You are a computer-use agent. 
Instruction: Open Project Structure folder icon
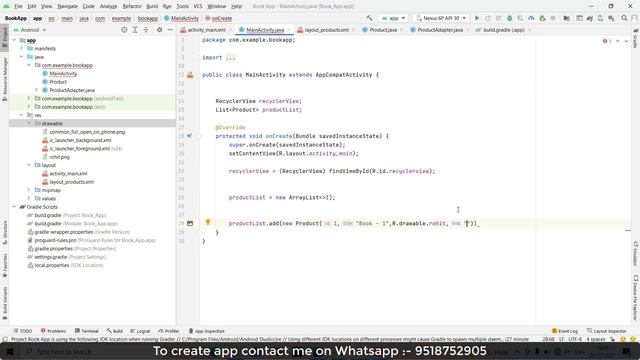[567, 18]
